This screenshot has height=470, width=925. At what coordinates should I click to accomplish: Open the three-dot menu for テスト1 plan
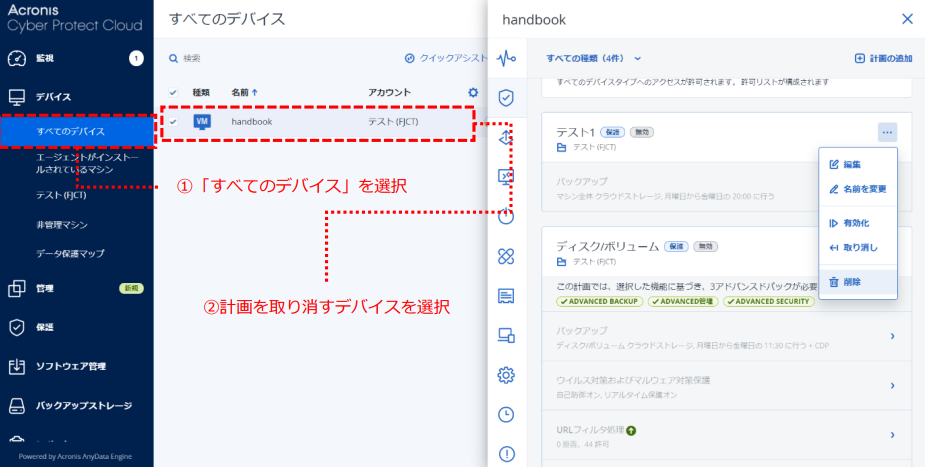[x=888, y=132]
